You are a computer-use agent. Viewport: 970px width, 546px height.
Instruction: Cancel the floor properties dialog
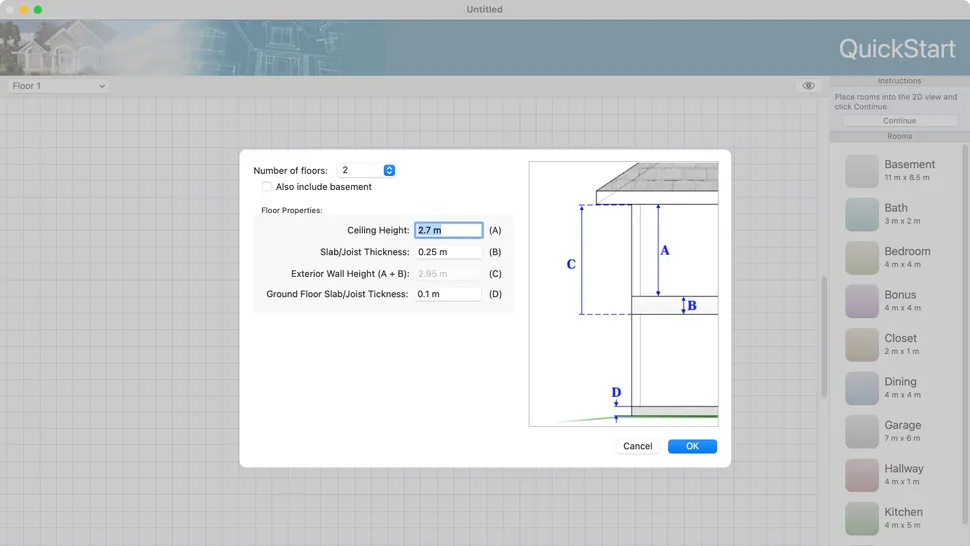pos(637,446)
